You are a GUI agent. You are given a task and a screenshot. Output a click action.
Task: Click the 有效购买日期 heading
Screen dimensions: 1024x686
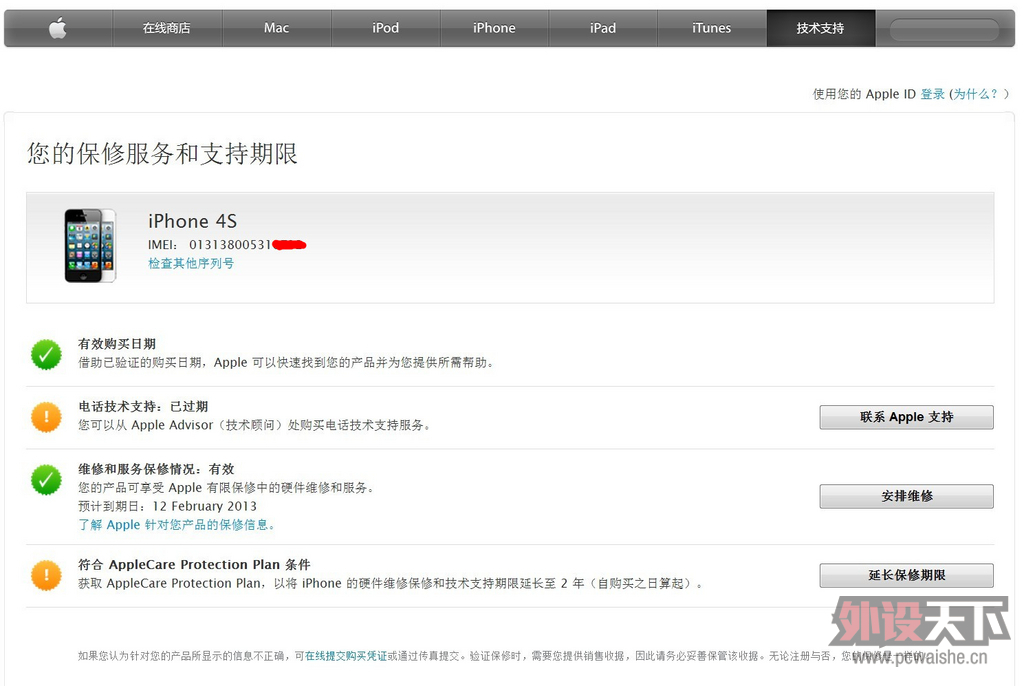click(x=117, y=344)
